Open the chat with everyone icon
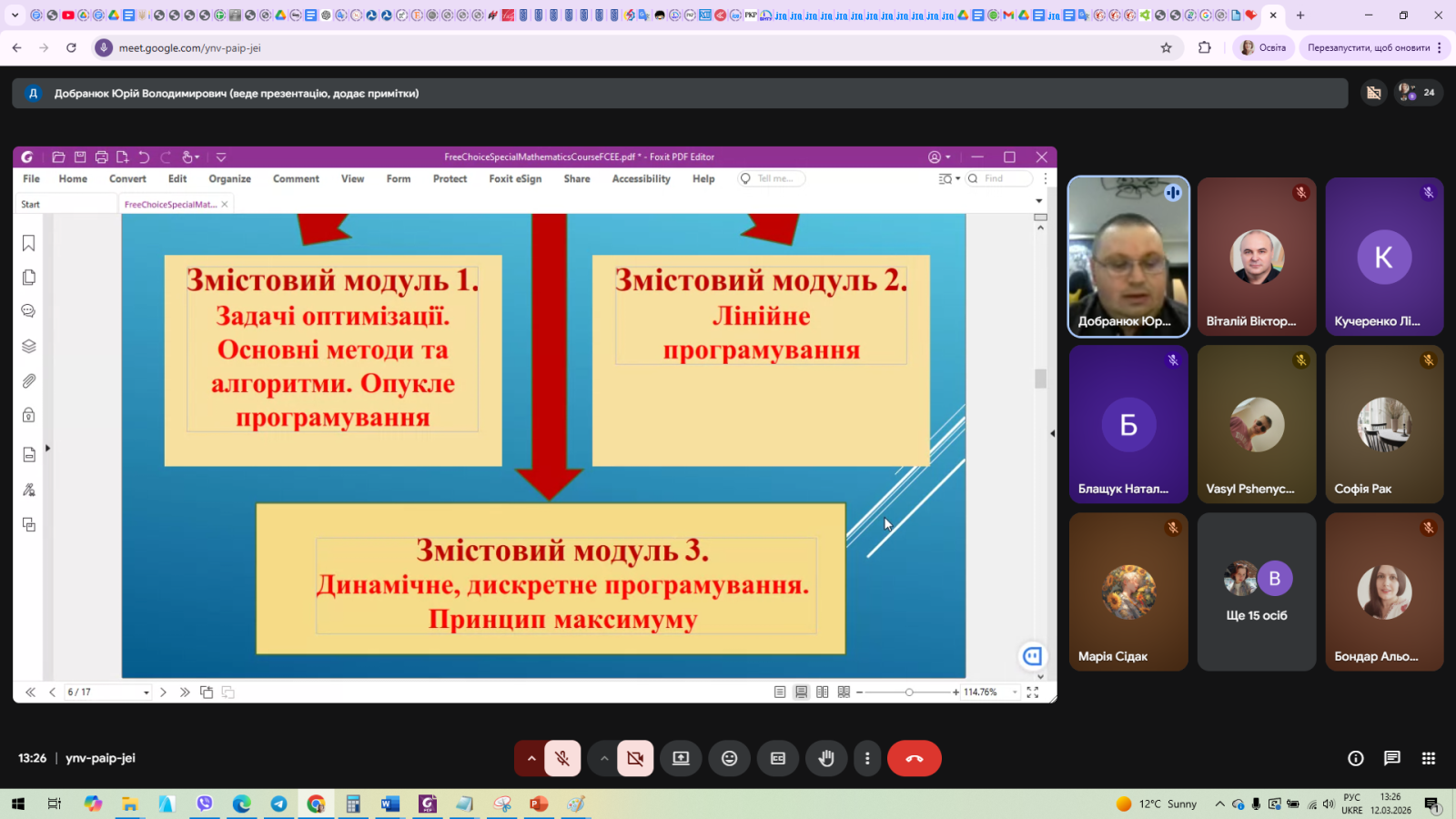 pos(1391,758)
